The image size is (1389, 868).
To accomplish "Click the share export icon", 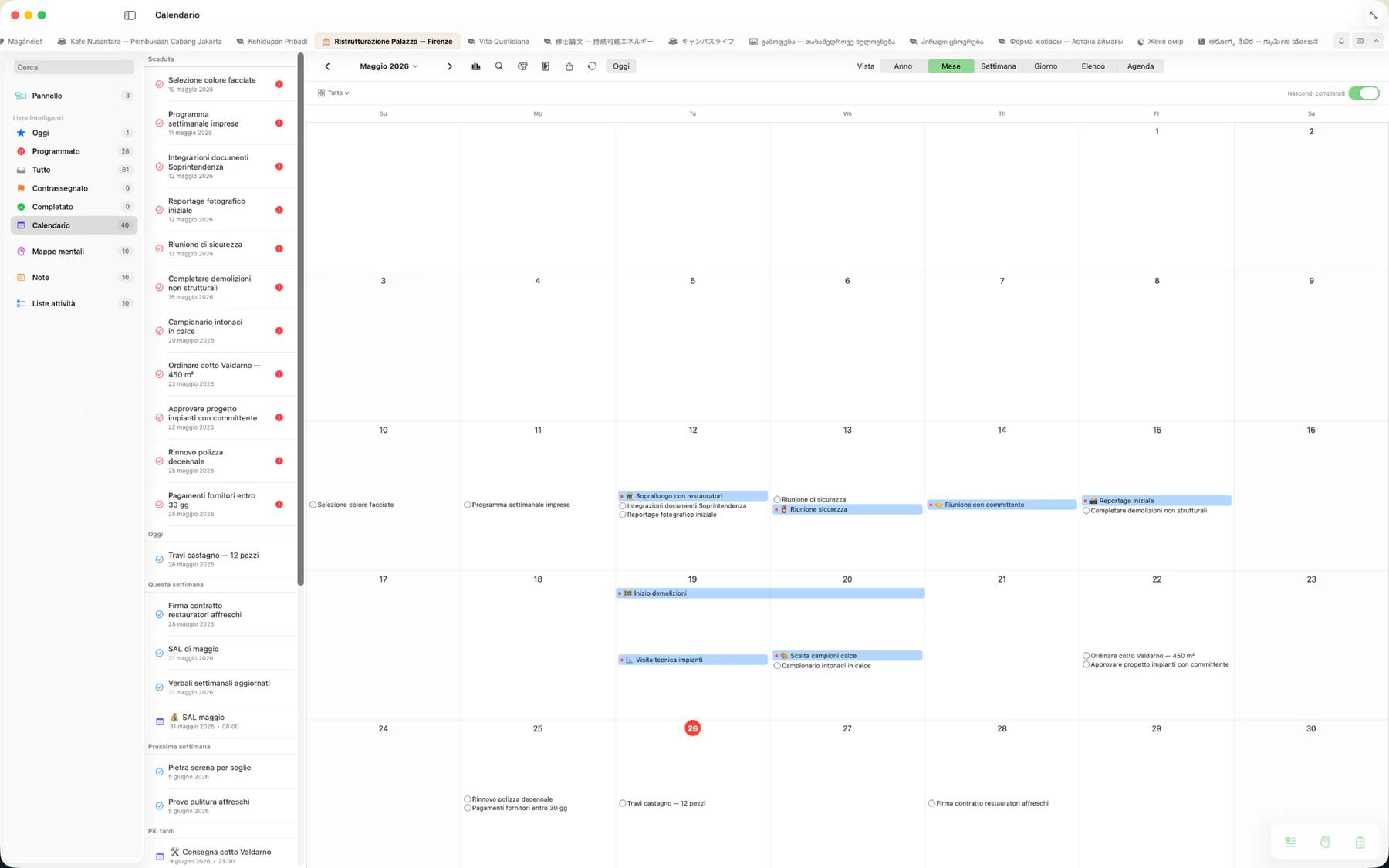I will pyautogui.click(x=569, y=66).
